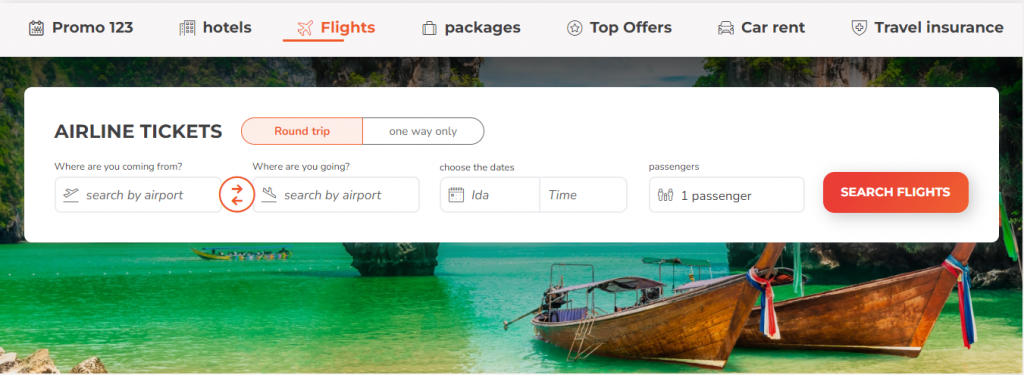Click the passengers people icon
The image size is (1024, 375).
[x=665, y=195]
